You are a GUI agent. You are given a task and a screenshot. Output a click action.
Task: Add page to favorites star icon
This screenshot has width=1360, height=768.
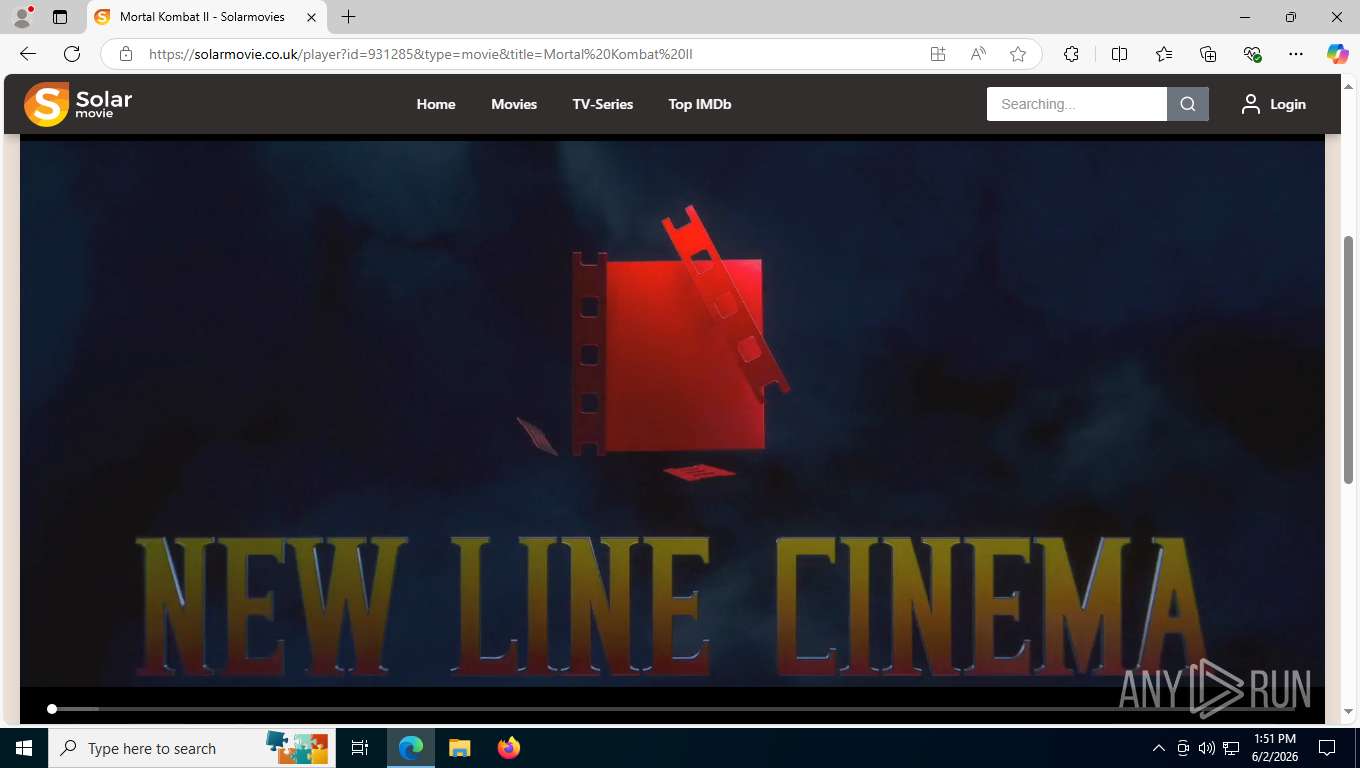tap(1018, 54)
